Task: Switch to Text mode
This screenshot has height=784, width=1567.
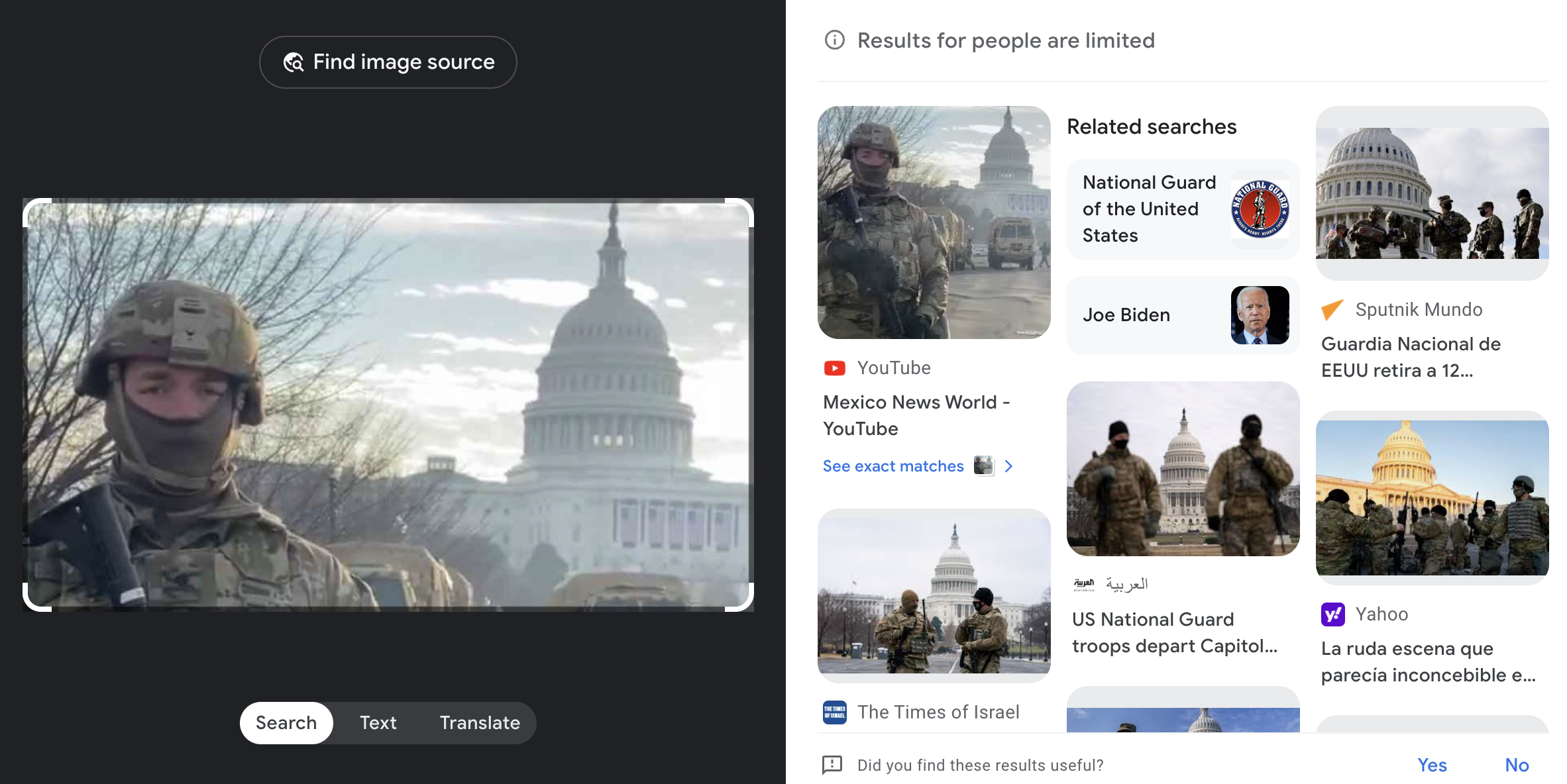Action: (378, 722)
